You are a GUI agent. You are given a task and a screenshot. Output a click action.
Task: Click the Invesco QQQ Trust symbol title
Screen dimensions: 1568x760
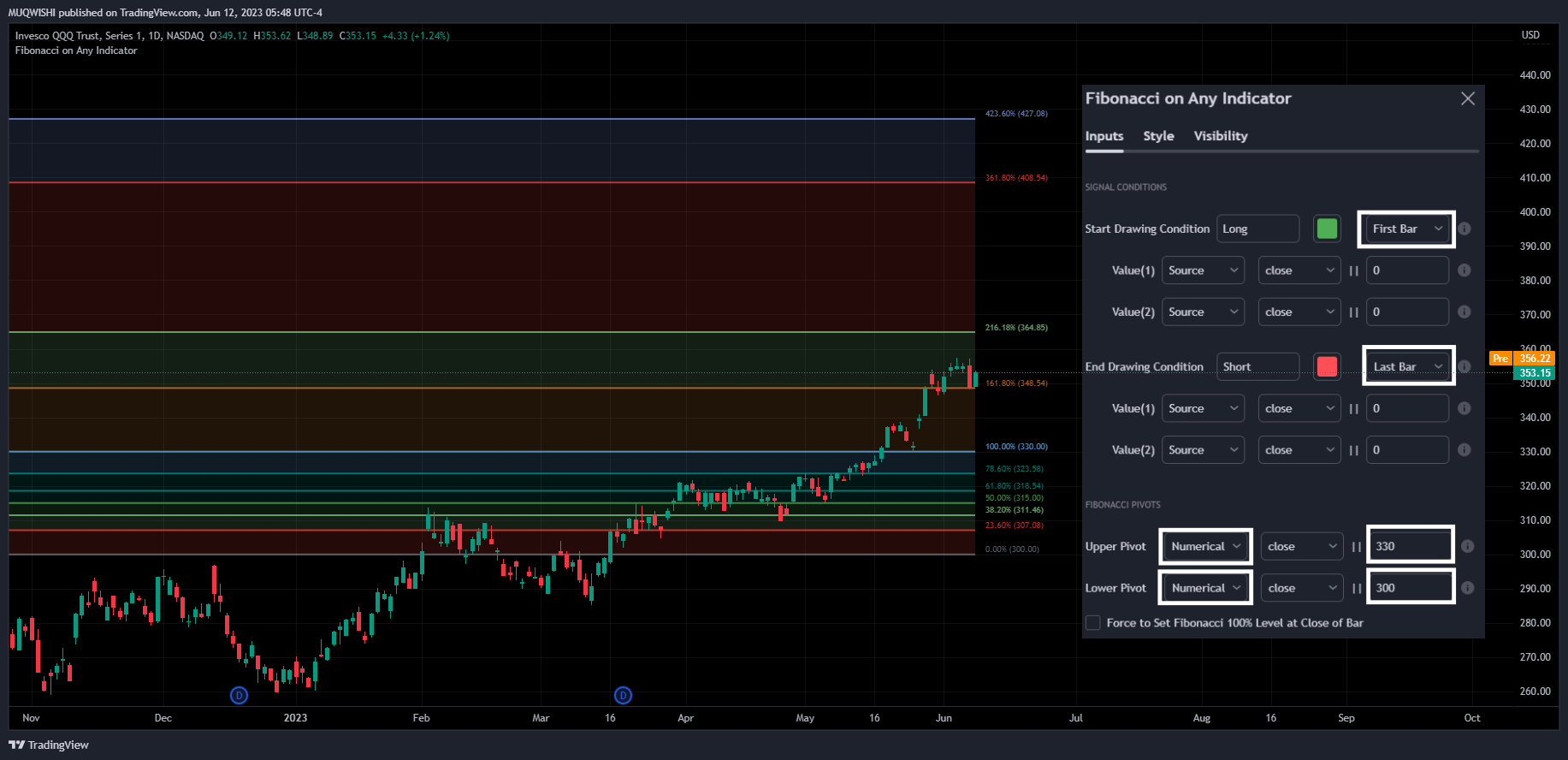point(109,36)
